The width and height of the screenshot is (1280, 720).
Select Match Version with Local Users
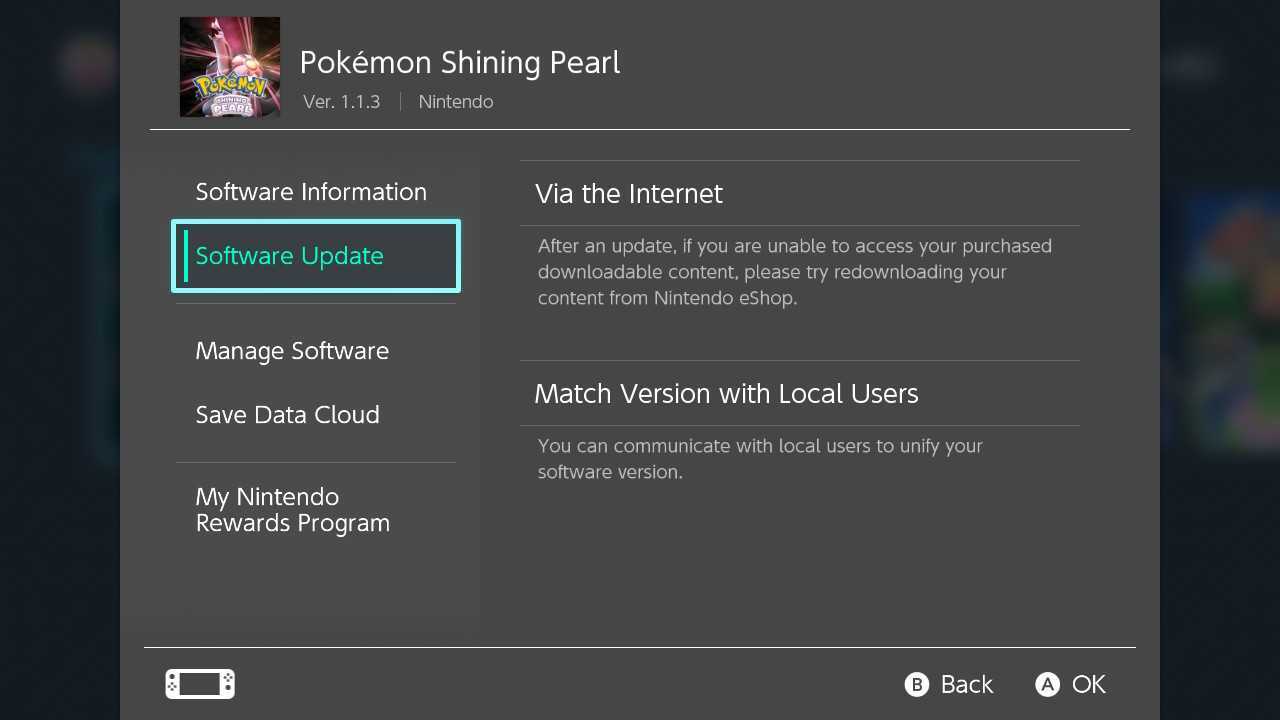(x=726, y=393)
